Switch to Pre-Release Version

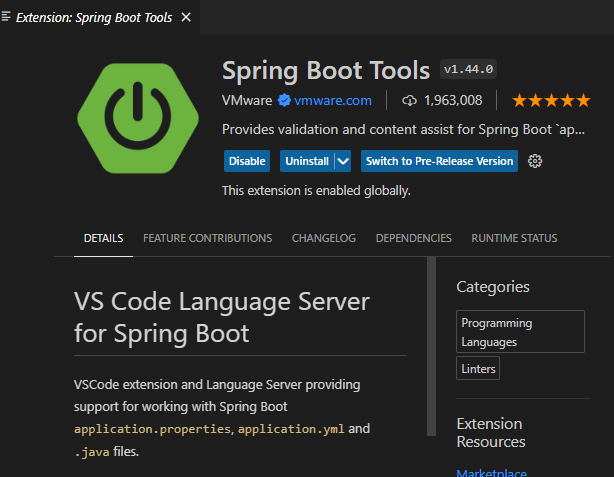(x=439, y=161)
